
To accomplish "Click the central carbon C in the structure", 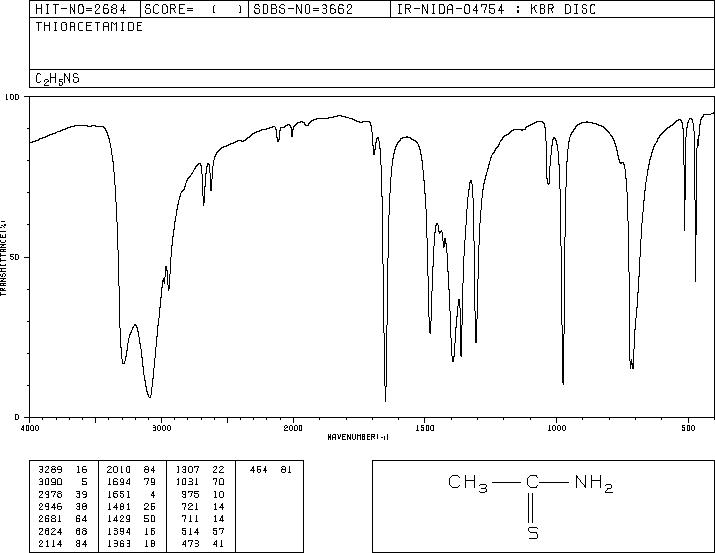I will tap(533, 482).
